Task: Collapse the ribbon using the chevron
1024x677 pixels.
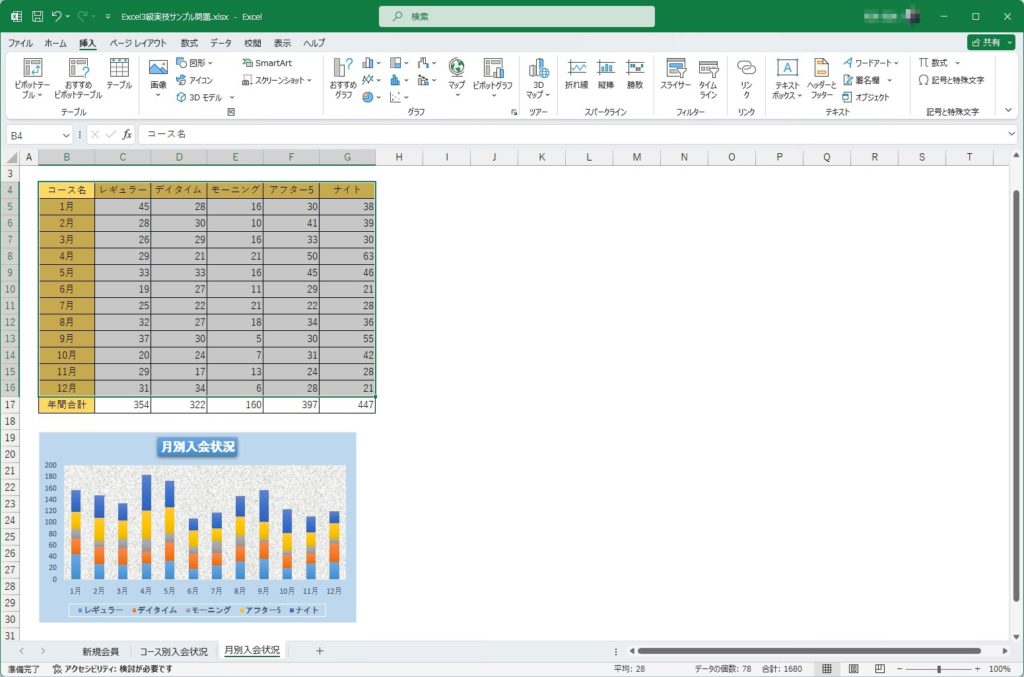Action: point(1009,112)
